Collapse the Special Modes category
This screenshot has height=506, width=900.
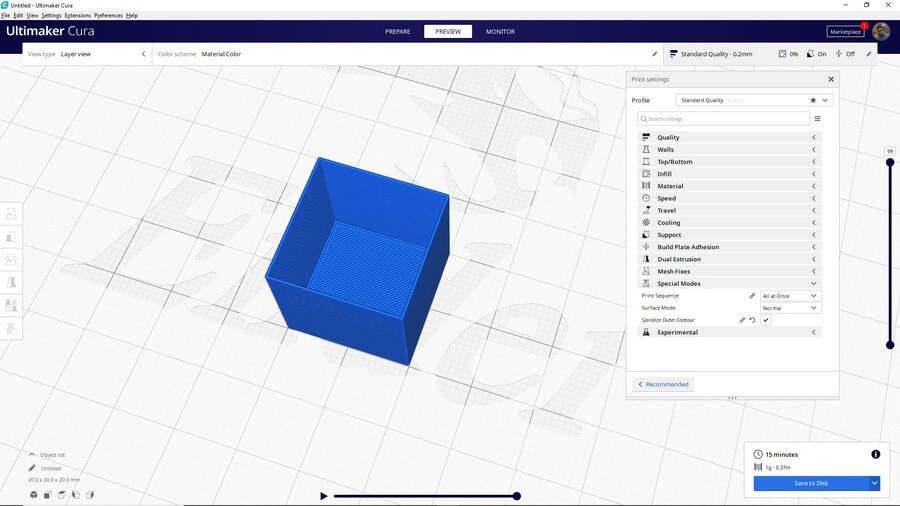pyautogui.click(x=730, y=283)
